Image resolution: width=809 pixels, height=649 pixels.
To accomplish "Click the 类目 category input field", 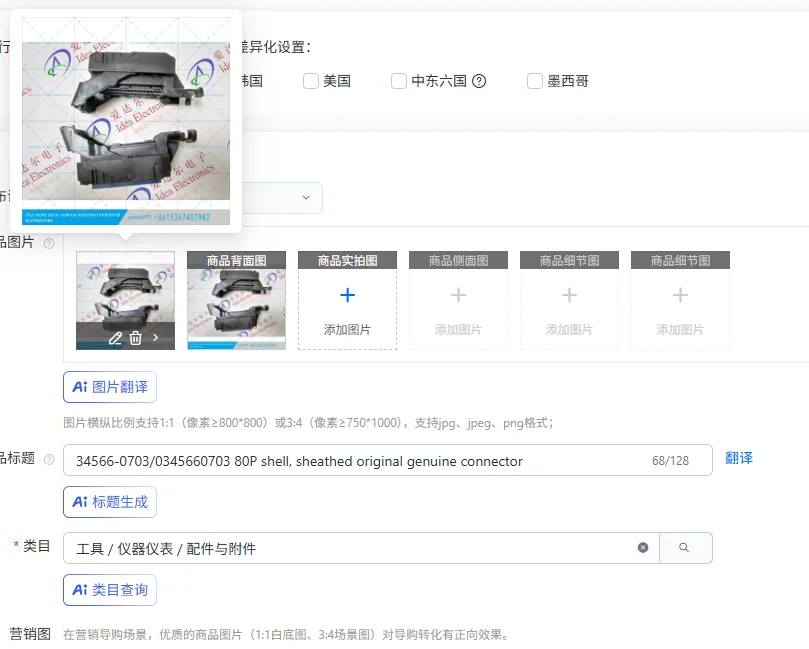I will 361,548.
